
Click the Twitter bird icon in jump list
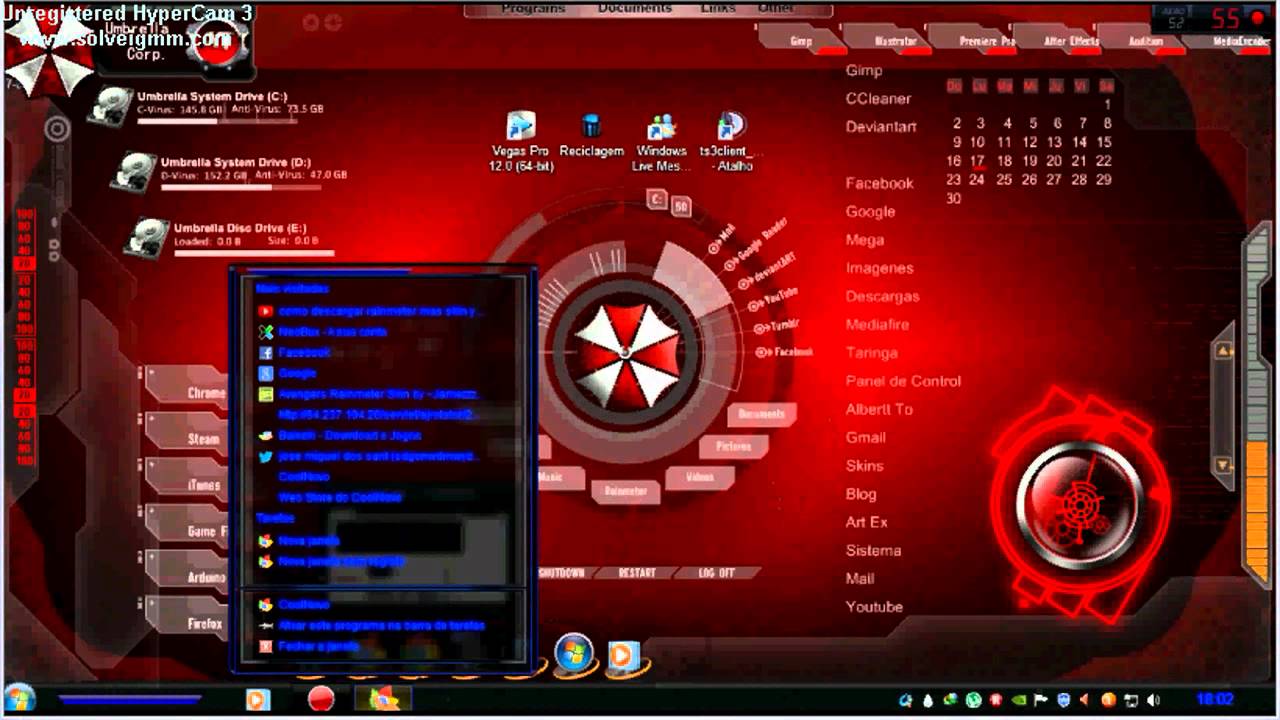point(265,456)
